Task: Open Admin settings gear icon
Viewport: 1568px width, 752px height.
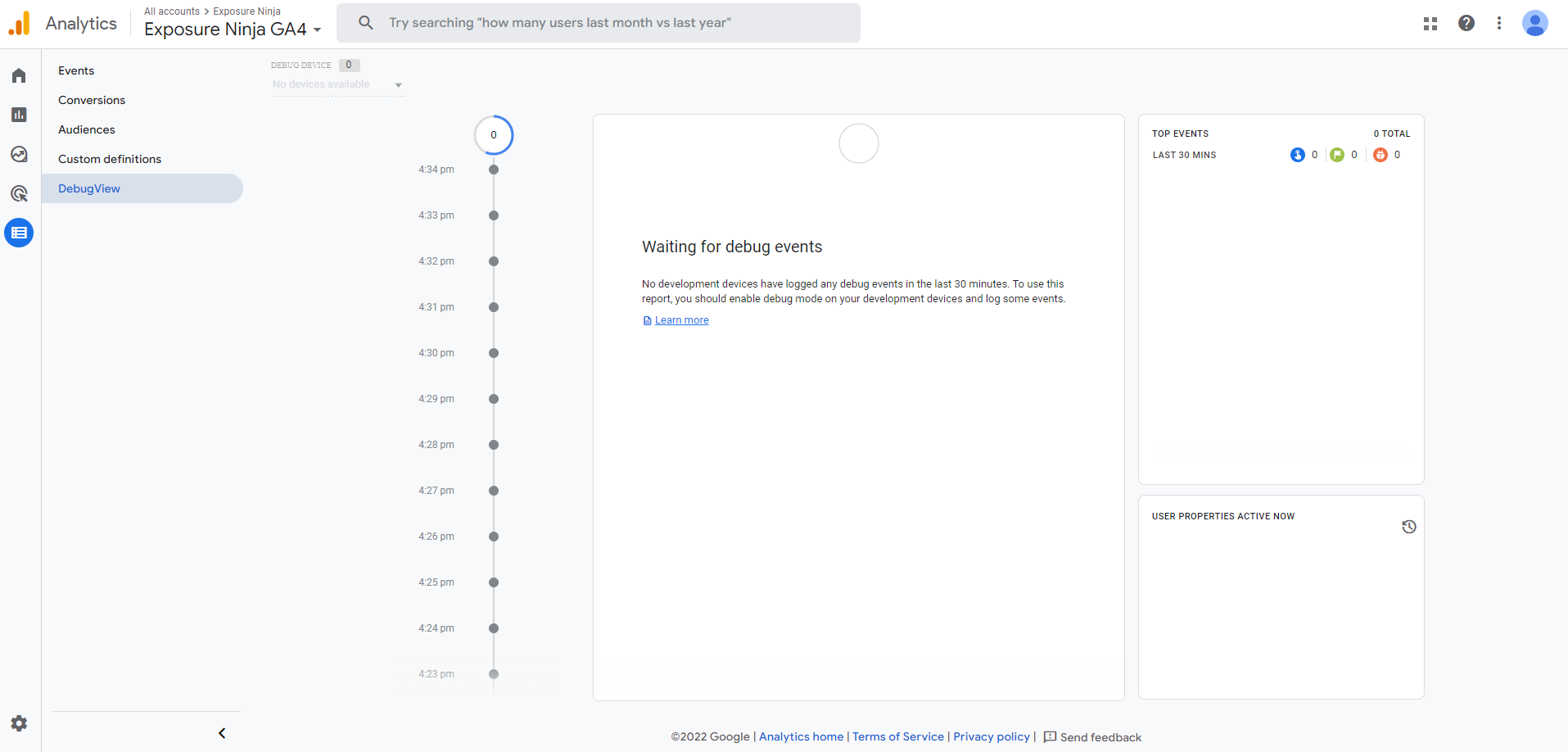Action: coord(19,723)
